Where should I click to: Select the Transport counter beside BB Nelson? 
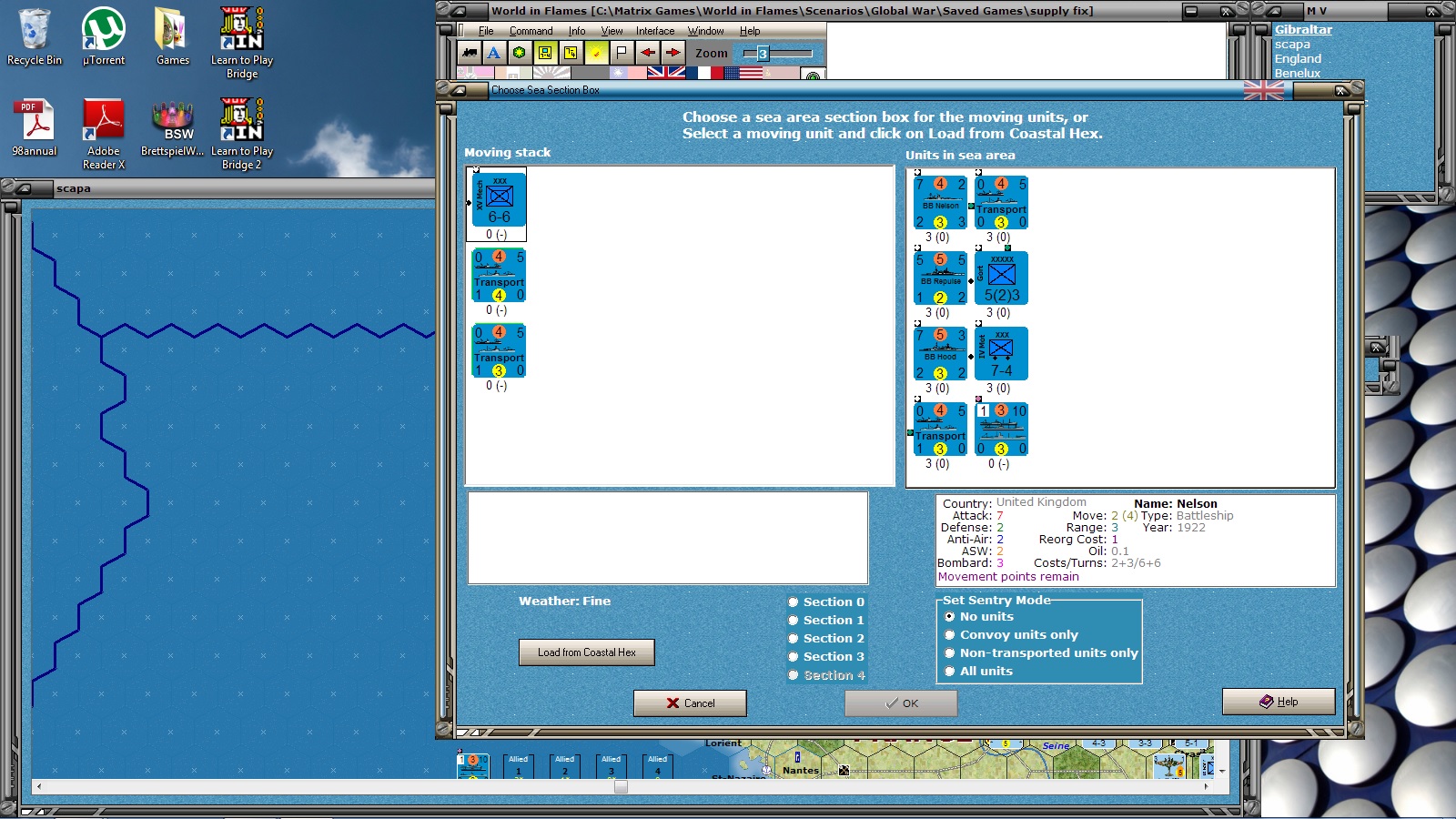pos(1001,203)
